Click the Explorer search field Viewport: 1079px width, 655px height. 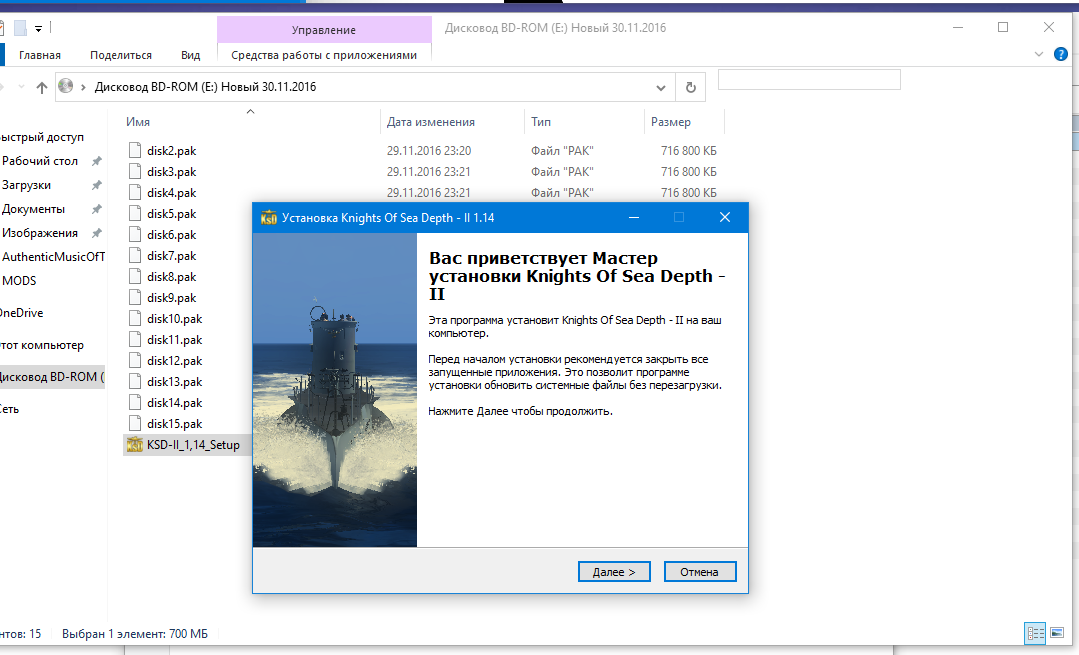tap(809, 80)
